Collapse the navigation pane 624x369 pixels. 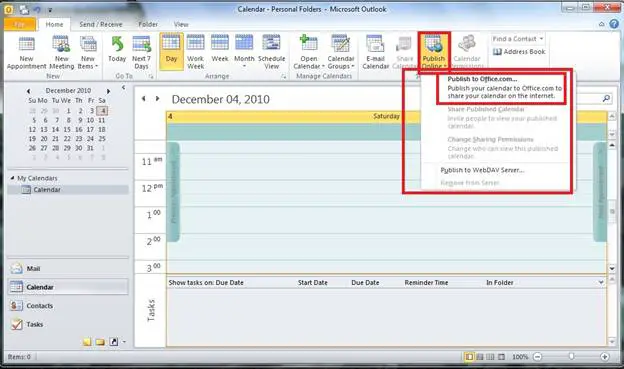pyautogui.click(x=124, y=87)
